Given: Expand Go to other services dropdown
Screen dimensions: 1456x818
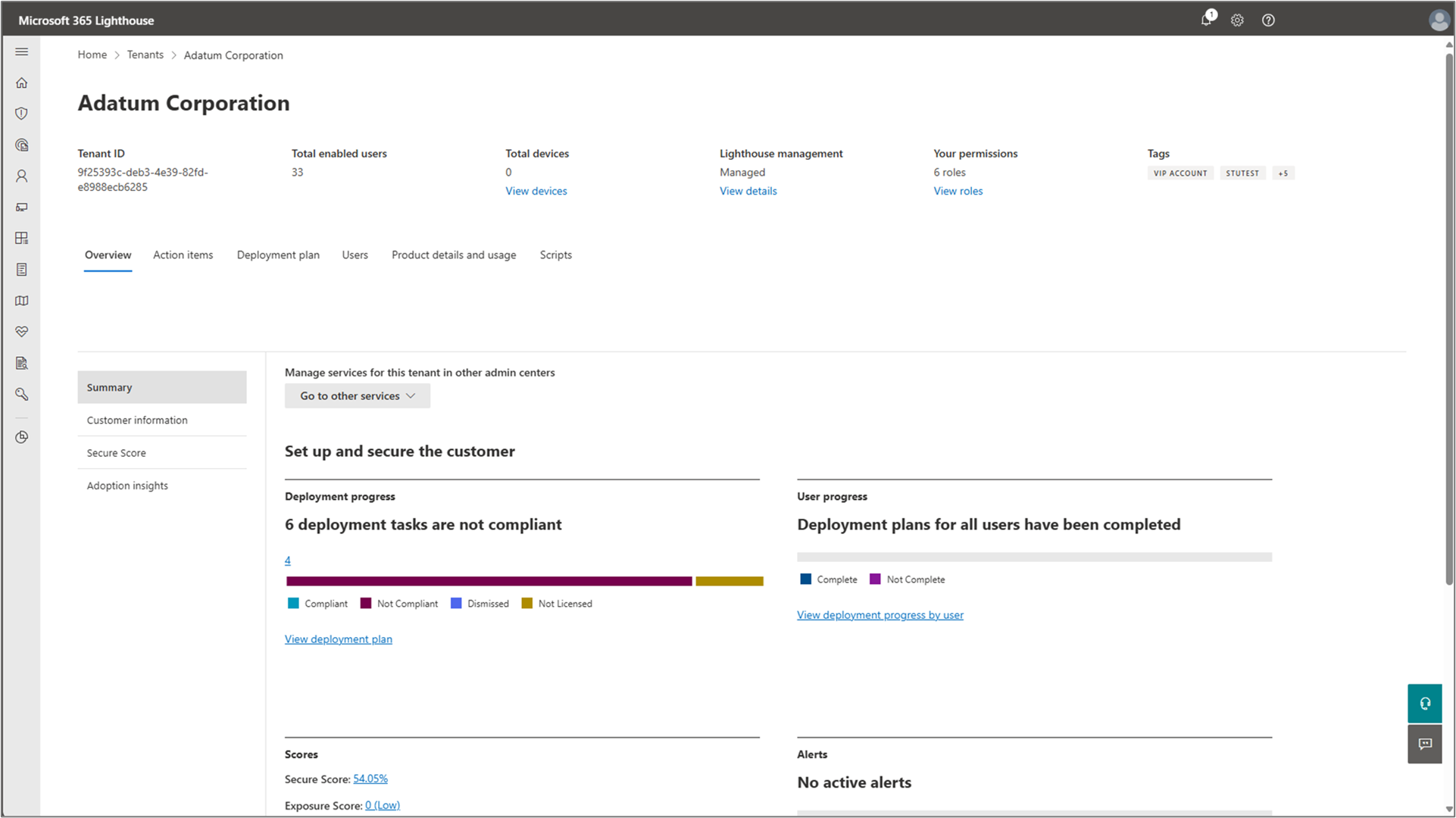Looking at the screenshot, I should [358, 396].
